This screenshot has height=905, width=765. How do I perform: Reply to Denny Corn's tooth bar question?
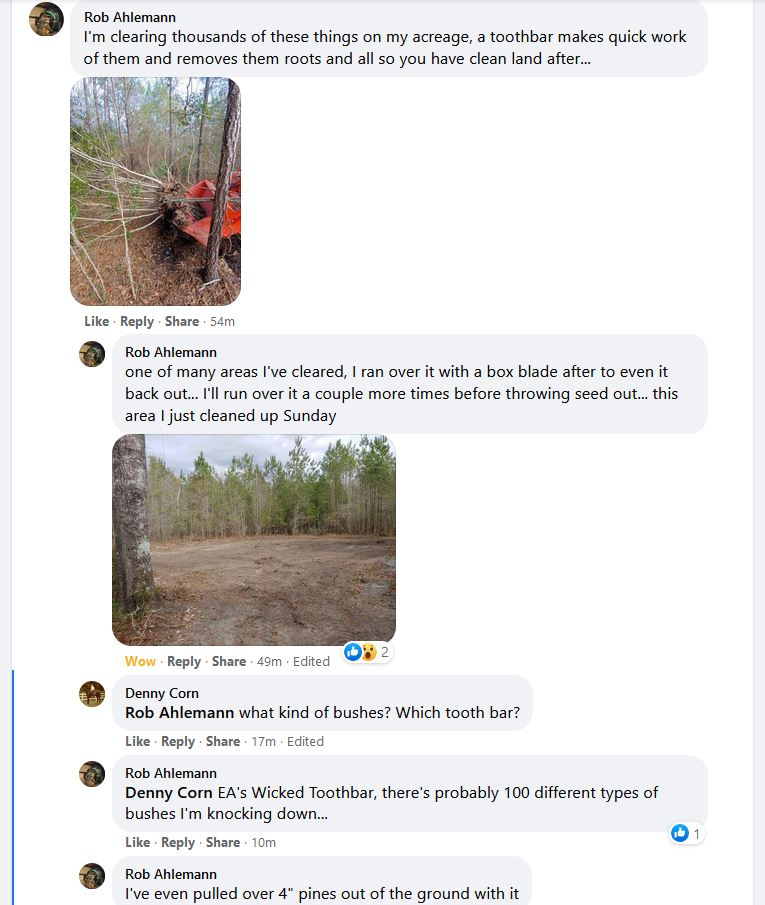[178, 741]
